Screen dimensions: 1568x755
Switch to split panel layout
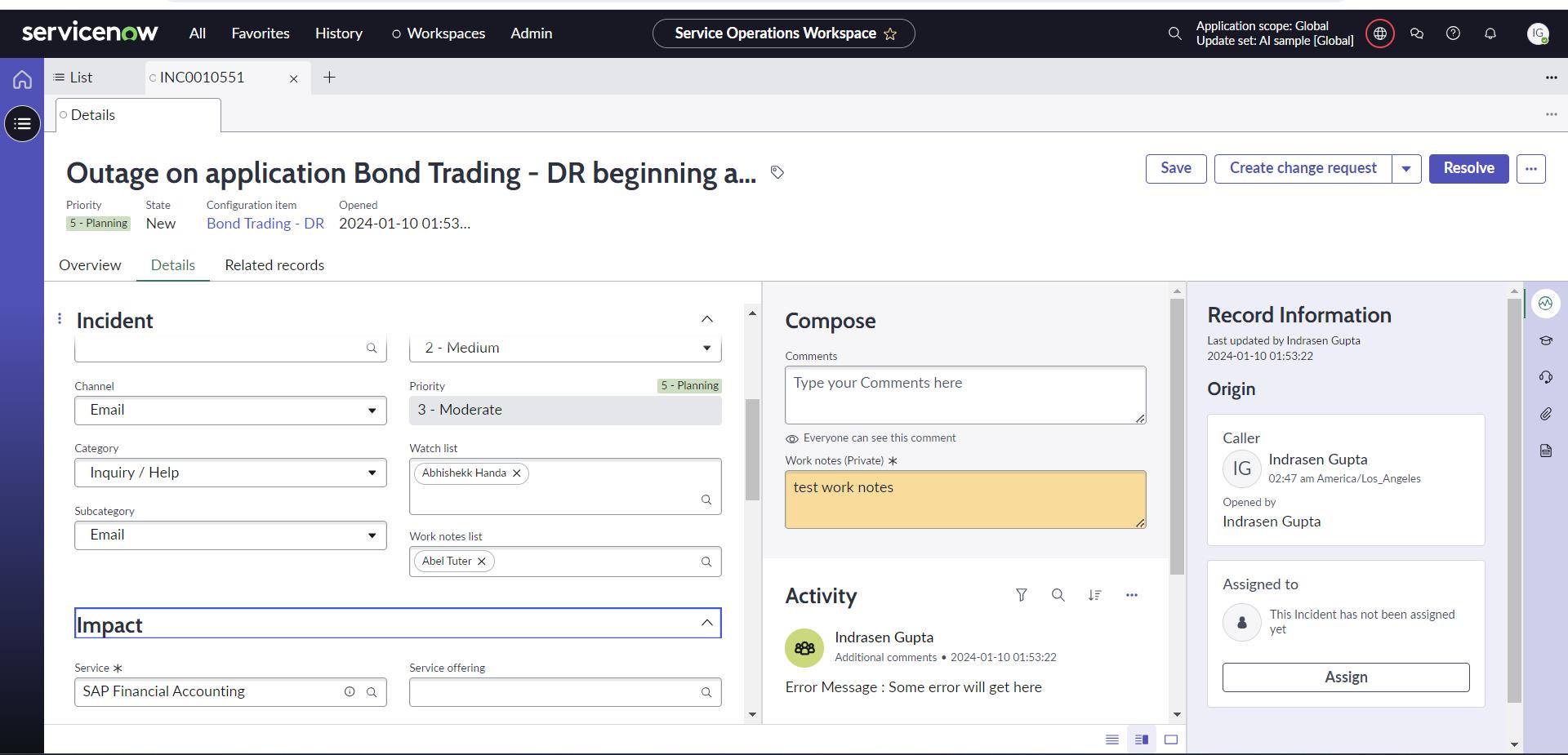coord(1142,739)
